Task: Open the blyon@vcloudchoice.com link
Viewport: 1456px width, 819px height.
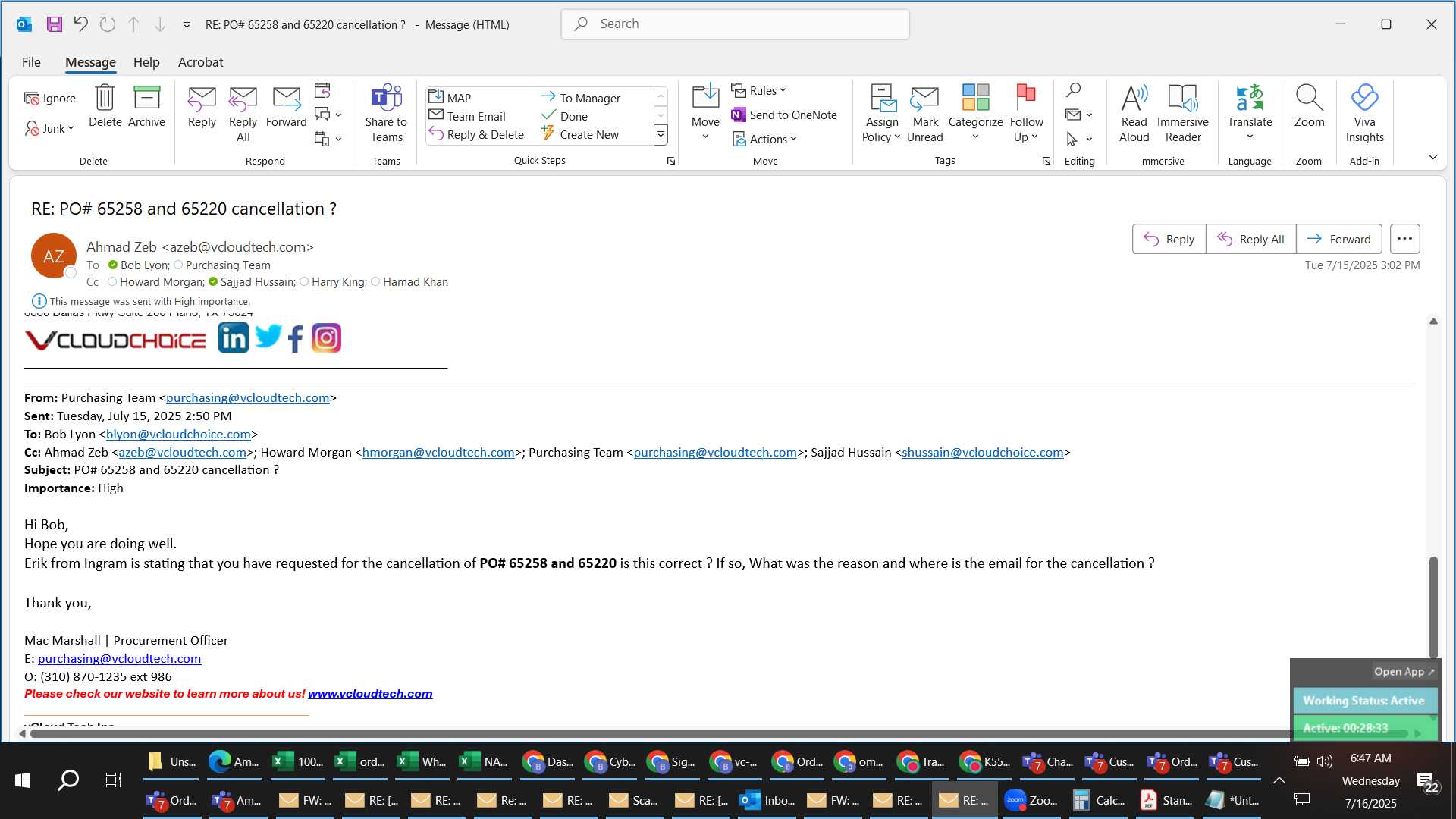Action: 178,434
